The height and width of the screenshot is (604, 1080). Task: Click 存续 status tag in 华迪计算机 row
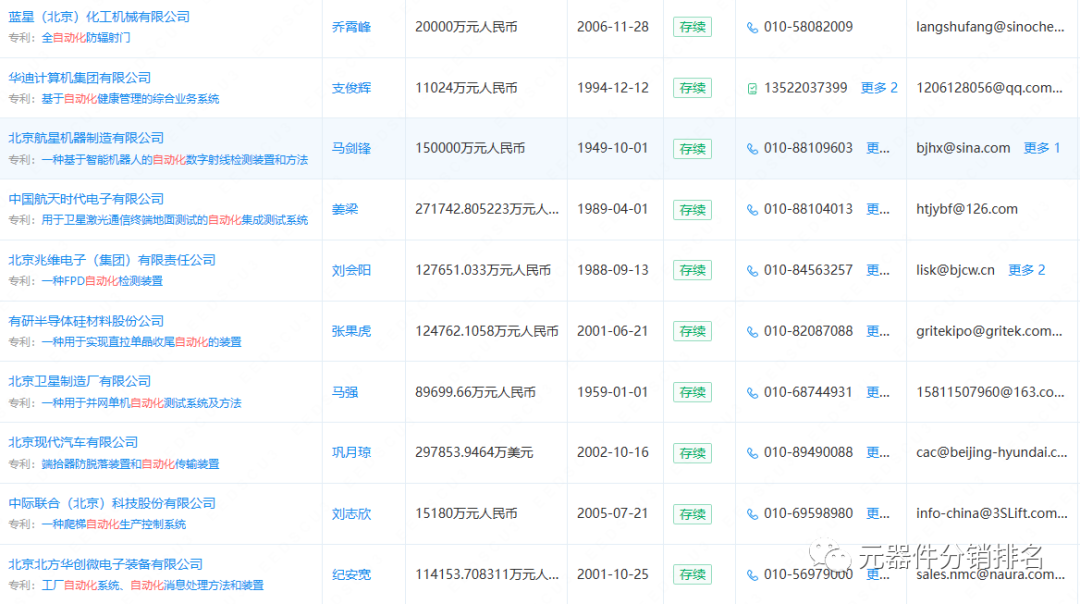click(692, 87)
